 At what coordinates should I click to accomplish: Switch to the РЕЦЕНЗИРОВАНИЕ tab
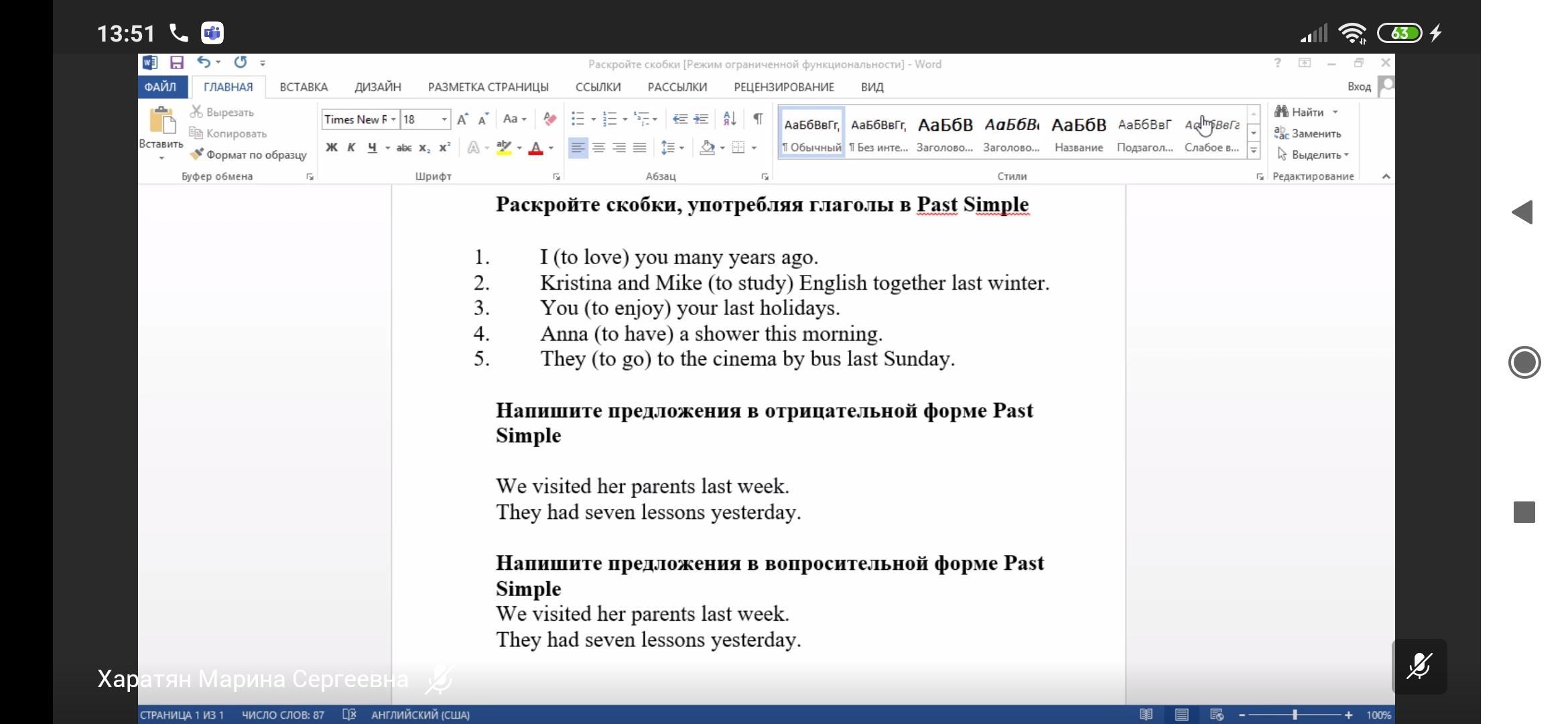click(x=783, y=87)
